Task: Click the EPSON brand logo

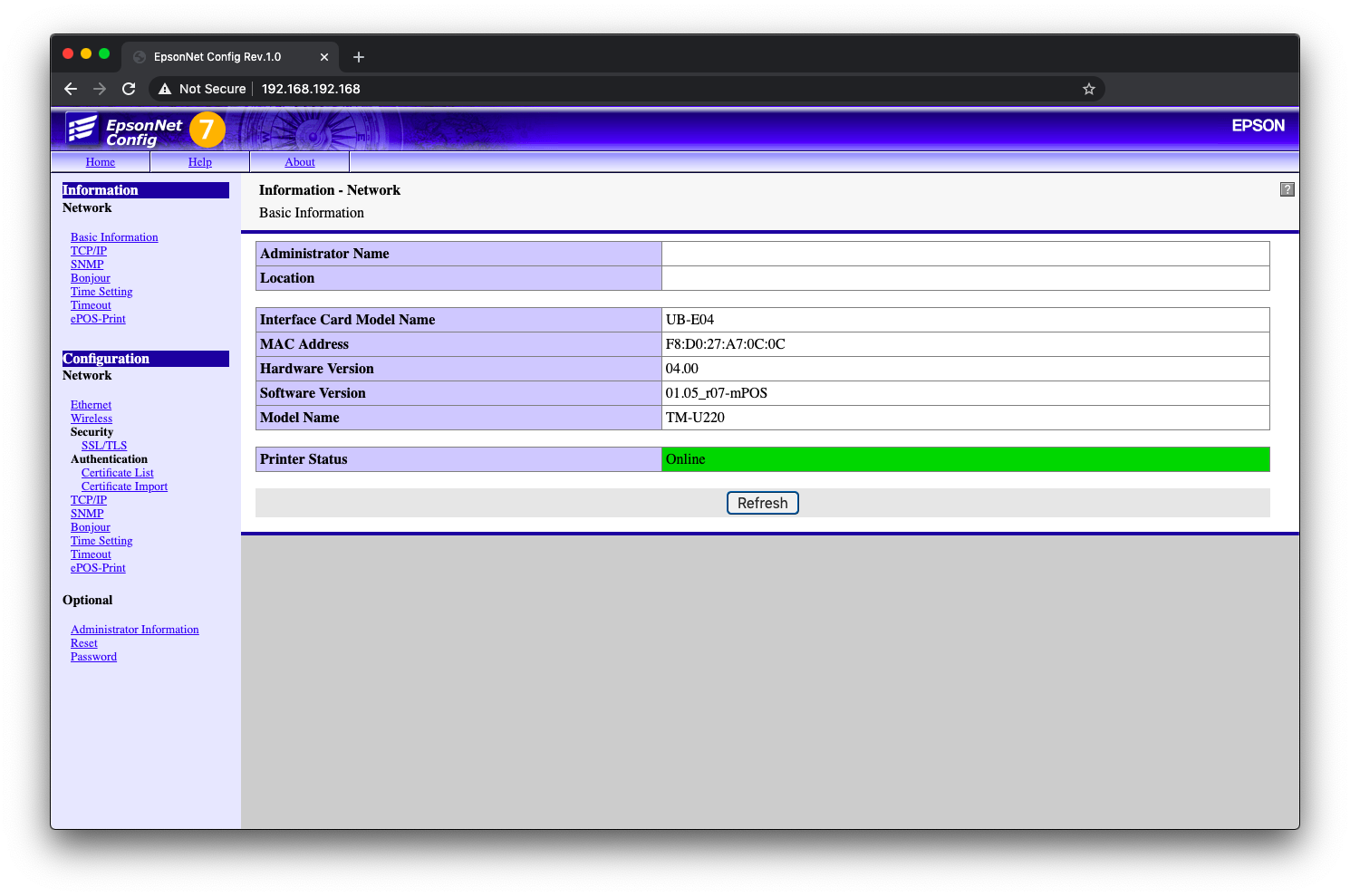Action: click(1258, 126)
